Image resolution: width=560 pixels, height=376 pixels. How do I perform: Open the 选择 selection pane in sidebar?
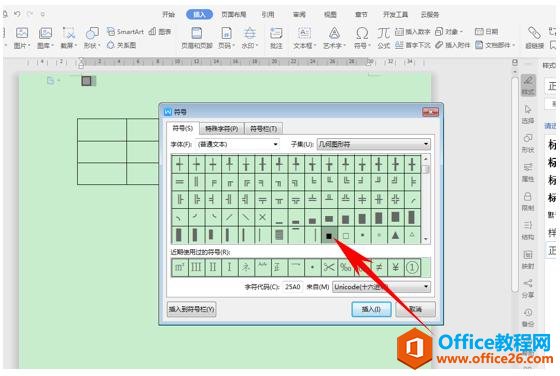pos(528,114)
